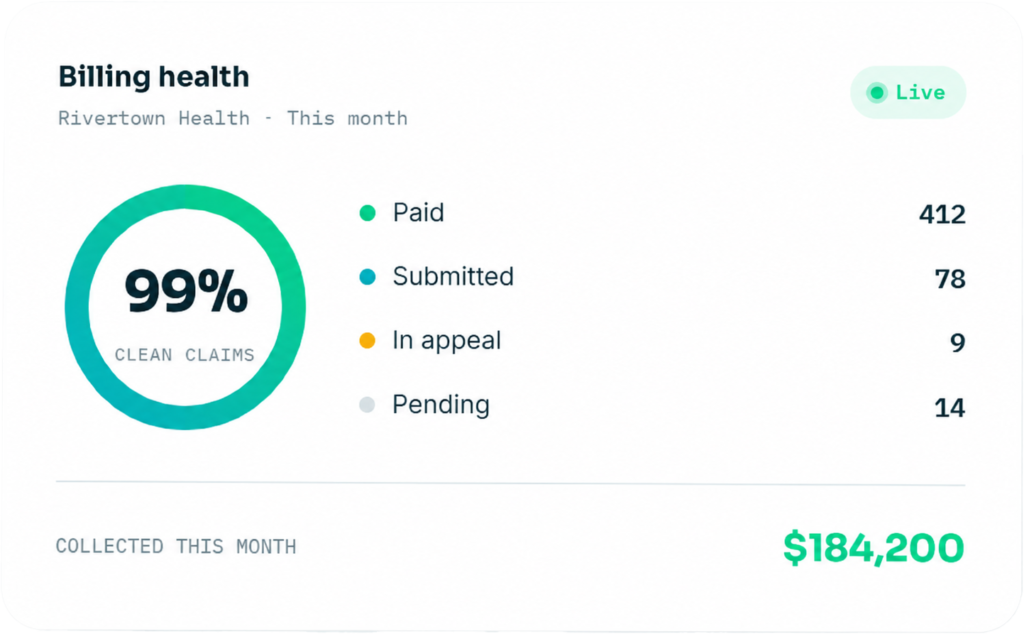
Task: Select the Live status badge
Action: pyautogui.click(x=908, y=92)
